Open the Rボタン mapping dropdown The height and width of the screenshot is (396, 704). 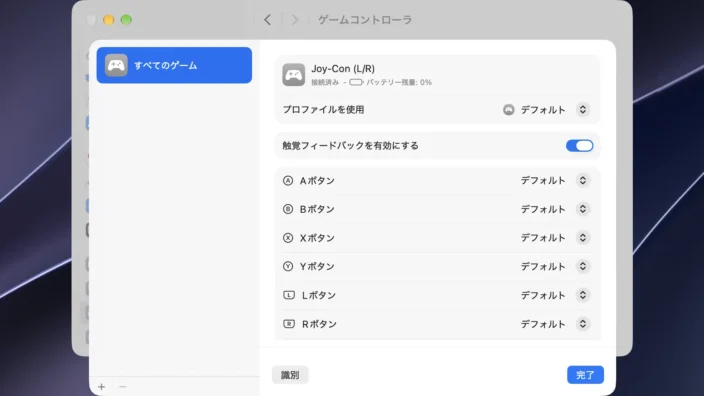tap(583, 324)
